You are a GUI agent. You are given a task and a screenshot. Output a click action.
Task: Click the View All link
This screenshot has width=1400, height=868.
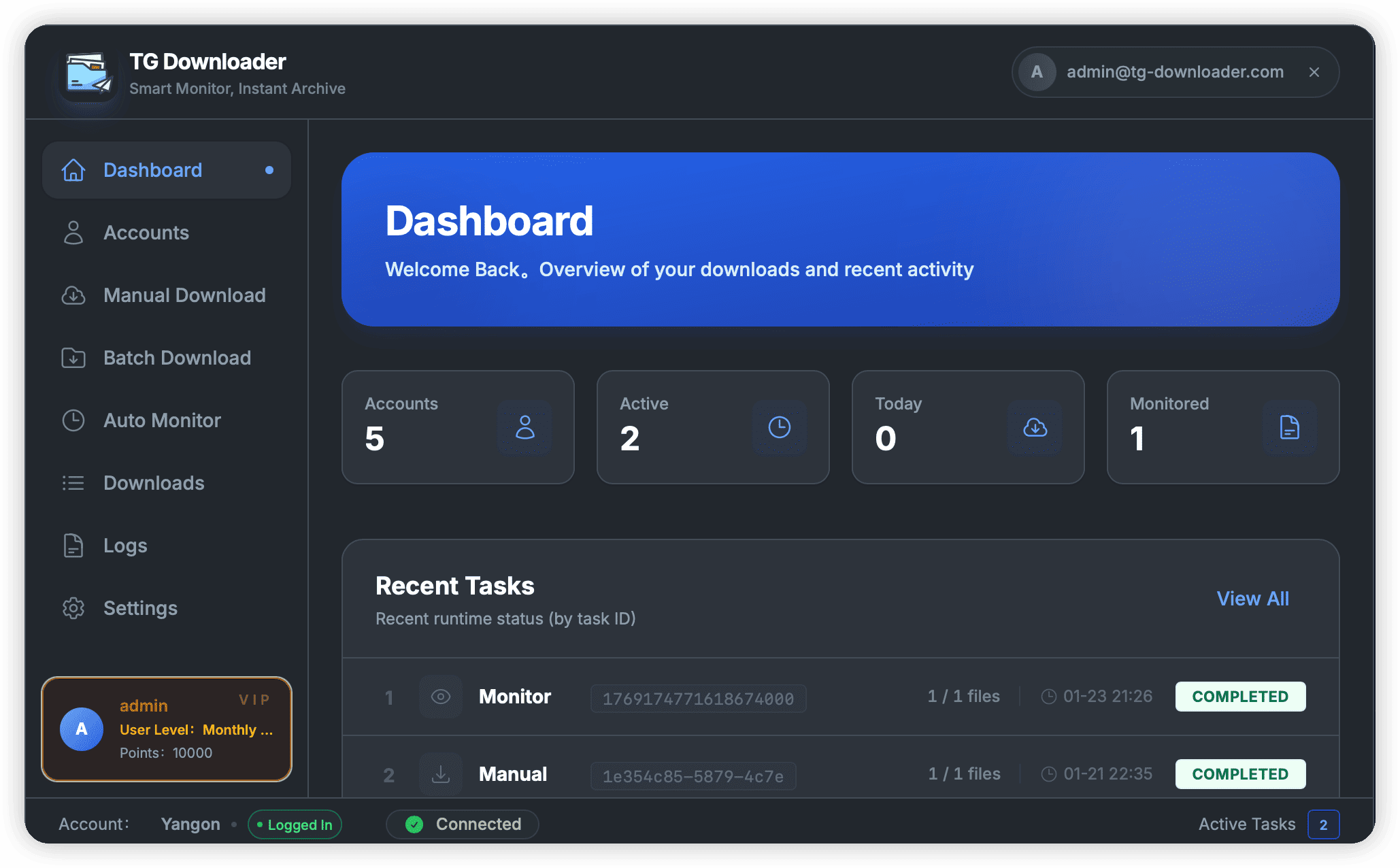pos(1252,599)
